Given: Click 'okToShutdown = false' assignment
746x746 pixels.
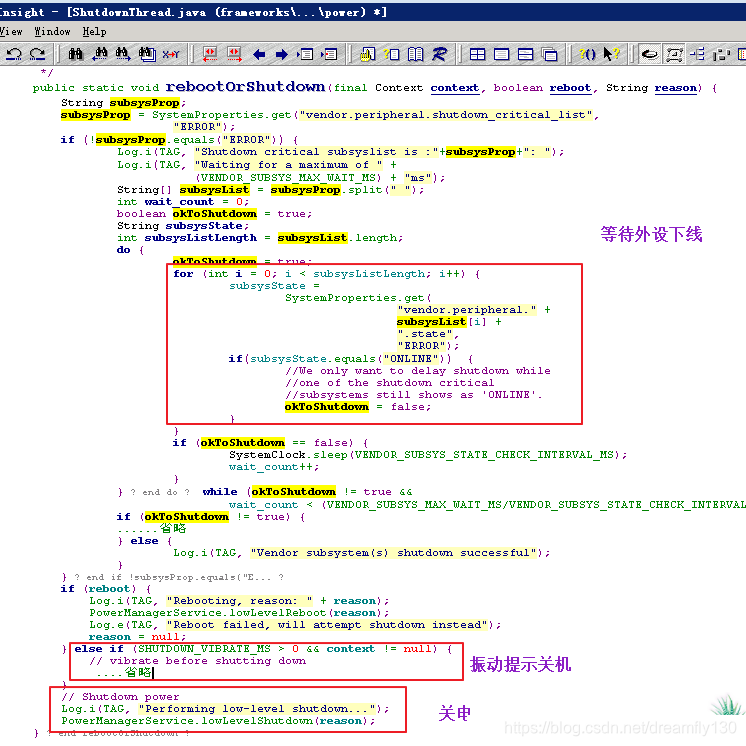Looking at the screenshot, I should tap(357, 407).
